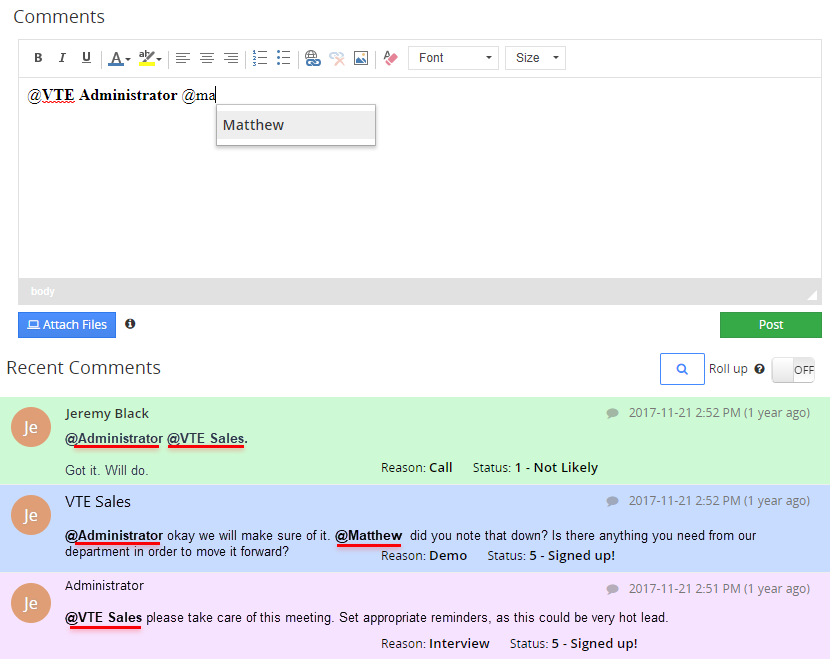Apply underline formatting in comment editor
The image size is (830, 659).
(86, 58)
